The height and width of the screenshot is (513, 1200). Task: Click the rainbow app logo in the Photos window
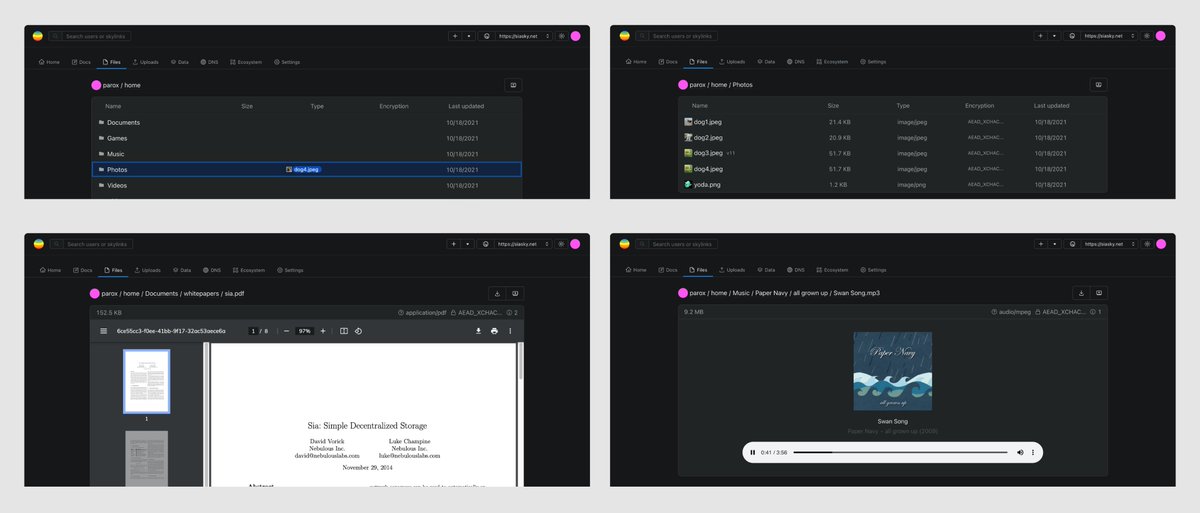pyautogui.click(x=624, y=36)
